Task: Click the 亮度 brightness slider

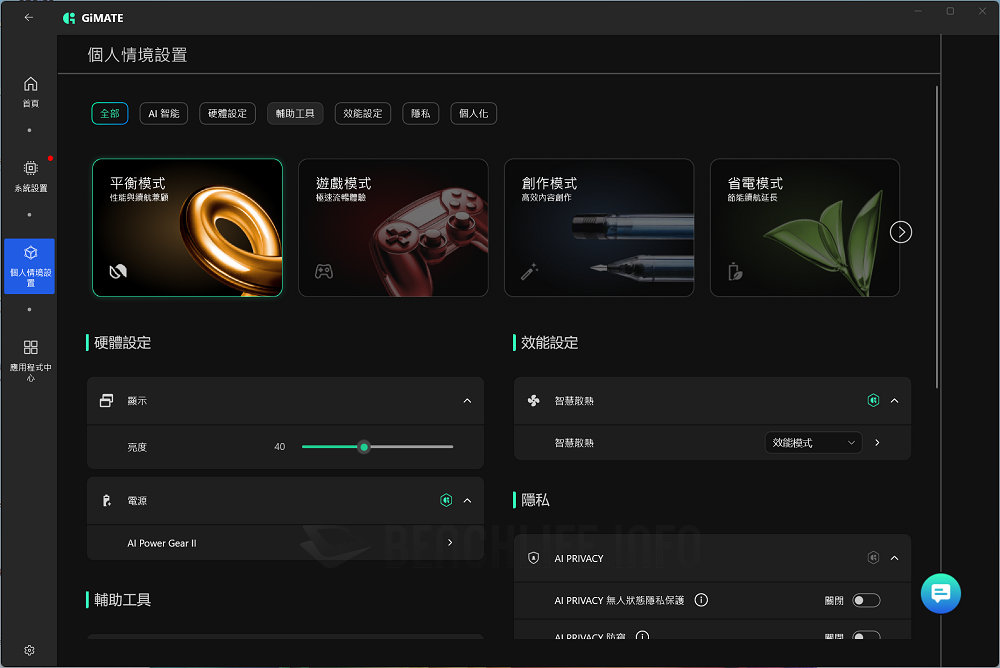Action: (377, 447)
